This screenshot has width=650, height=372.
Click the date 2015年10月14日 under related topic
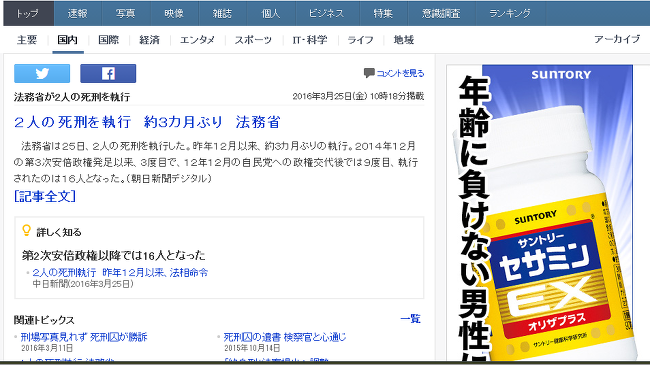[x=252, y=348]
